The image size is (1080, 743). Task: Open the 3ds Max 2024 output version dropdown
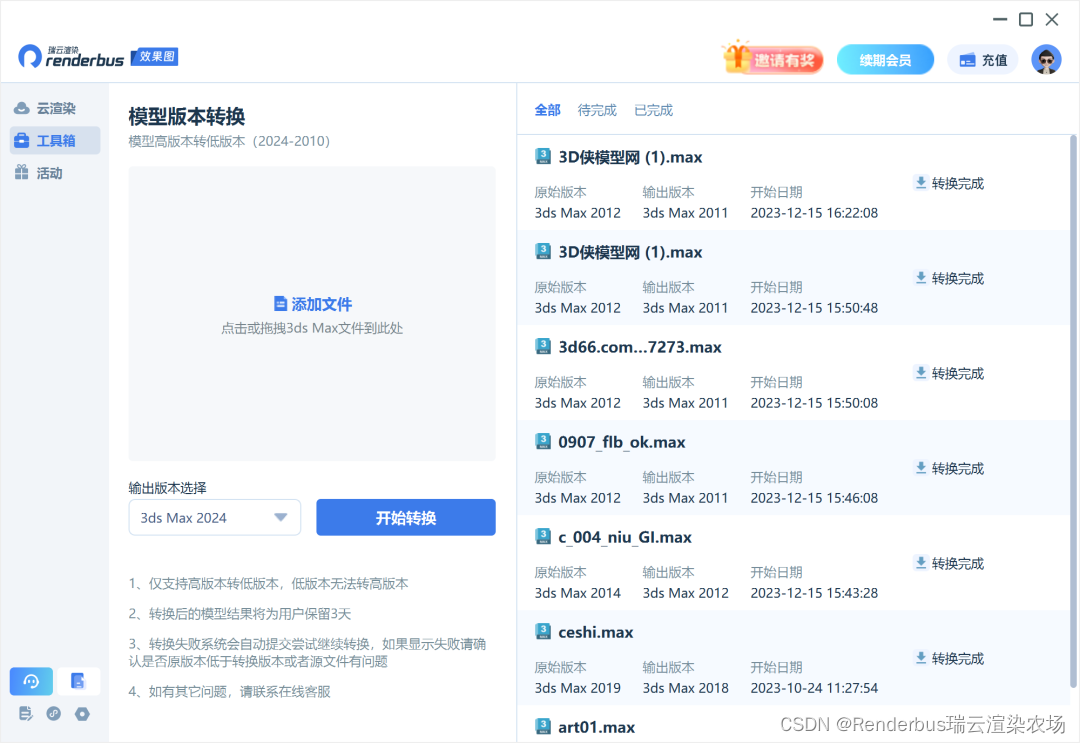point(215,518)
